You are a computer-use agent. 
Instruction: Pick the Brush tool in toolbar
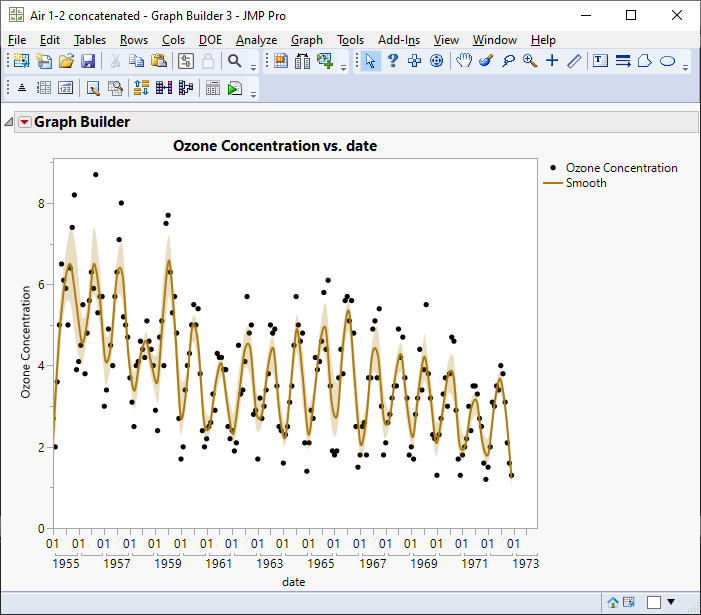[x=486, y=61]
